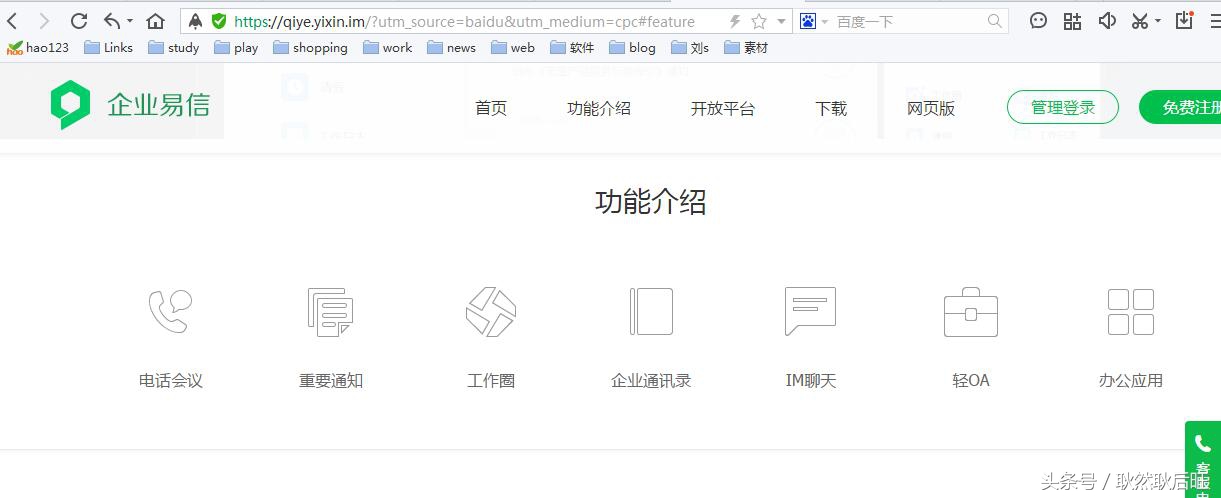Open the 软件 bookmark folder

[x=572, y=47]
